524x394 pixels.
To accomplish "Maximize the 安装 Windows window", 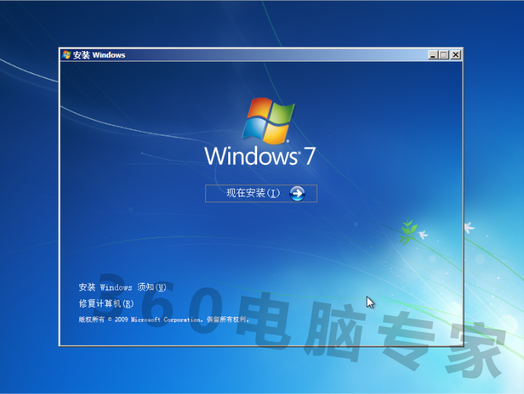I will pos(444,55).
